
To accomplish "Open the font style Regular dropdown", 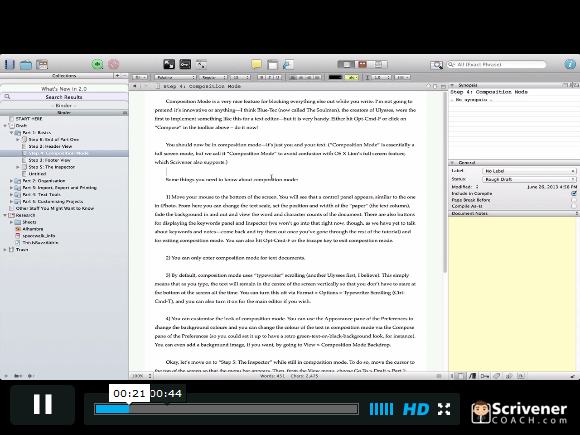I will tap(213, 77).
